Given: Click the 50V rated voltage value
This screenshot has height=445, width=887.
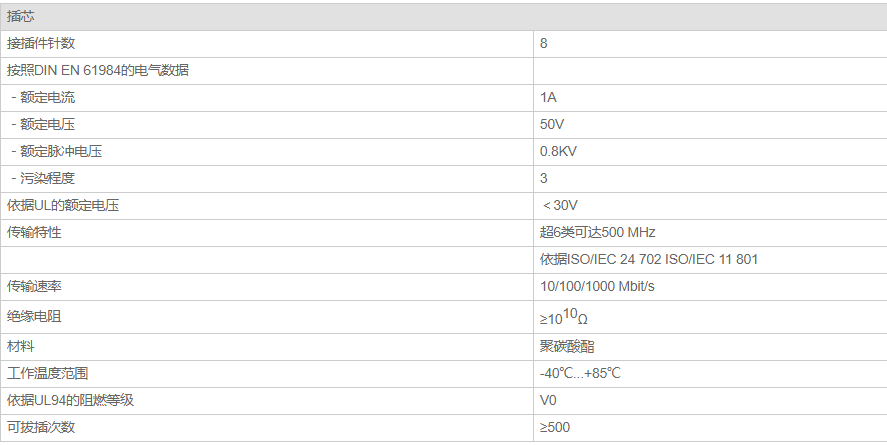Looking at the screenshot, I should pyautogui.click(x=552, y=124).
